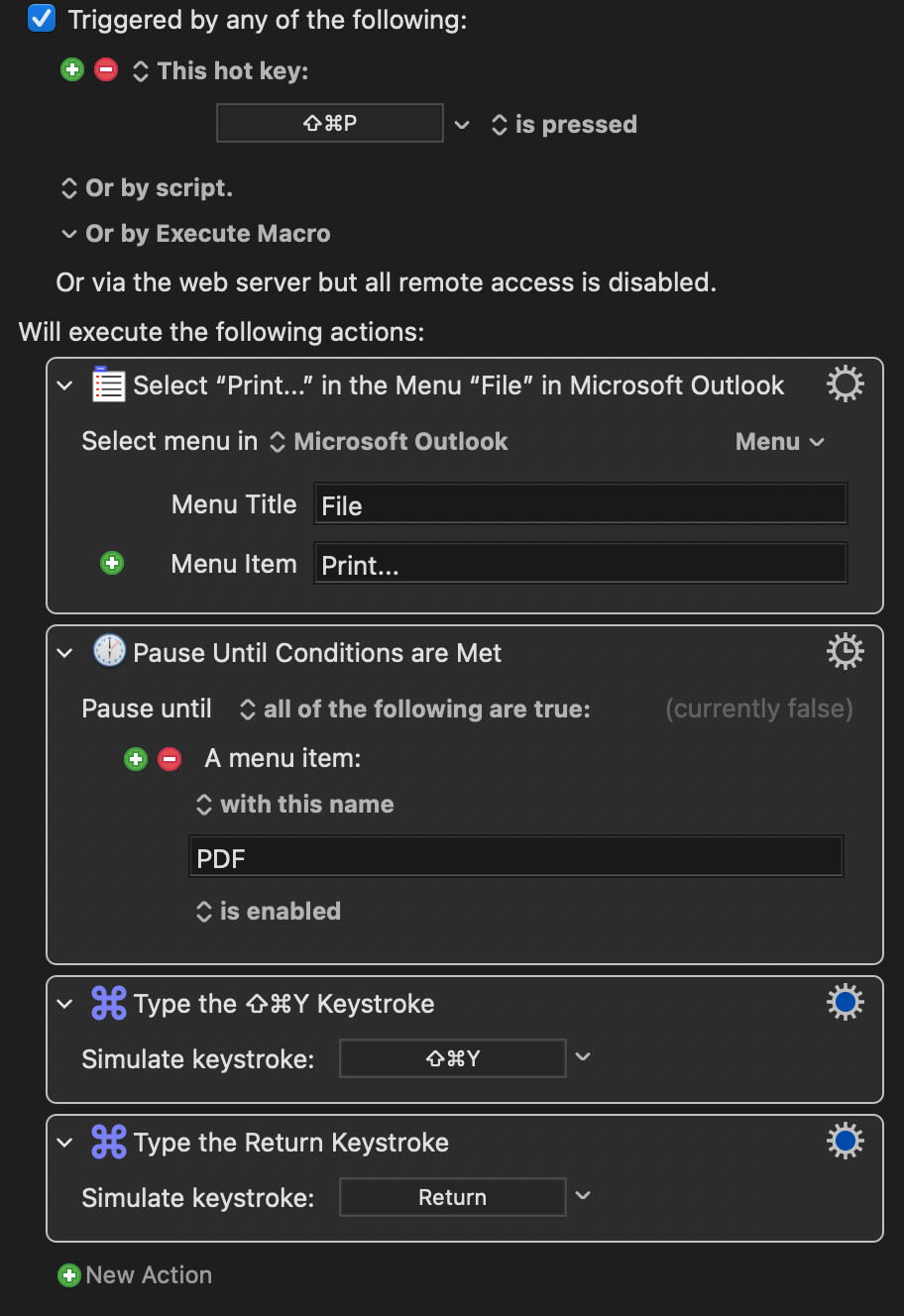Open 'all of the following are true' popup
The image size is (904, 1316).
pyautogui.click(x=415, y=710)
